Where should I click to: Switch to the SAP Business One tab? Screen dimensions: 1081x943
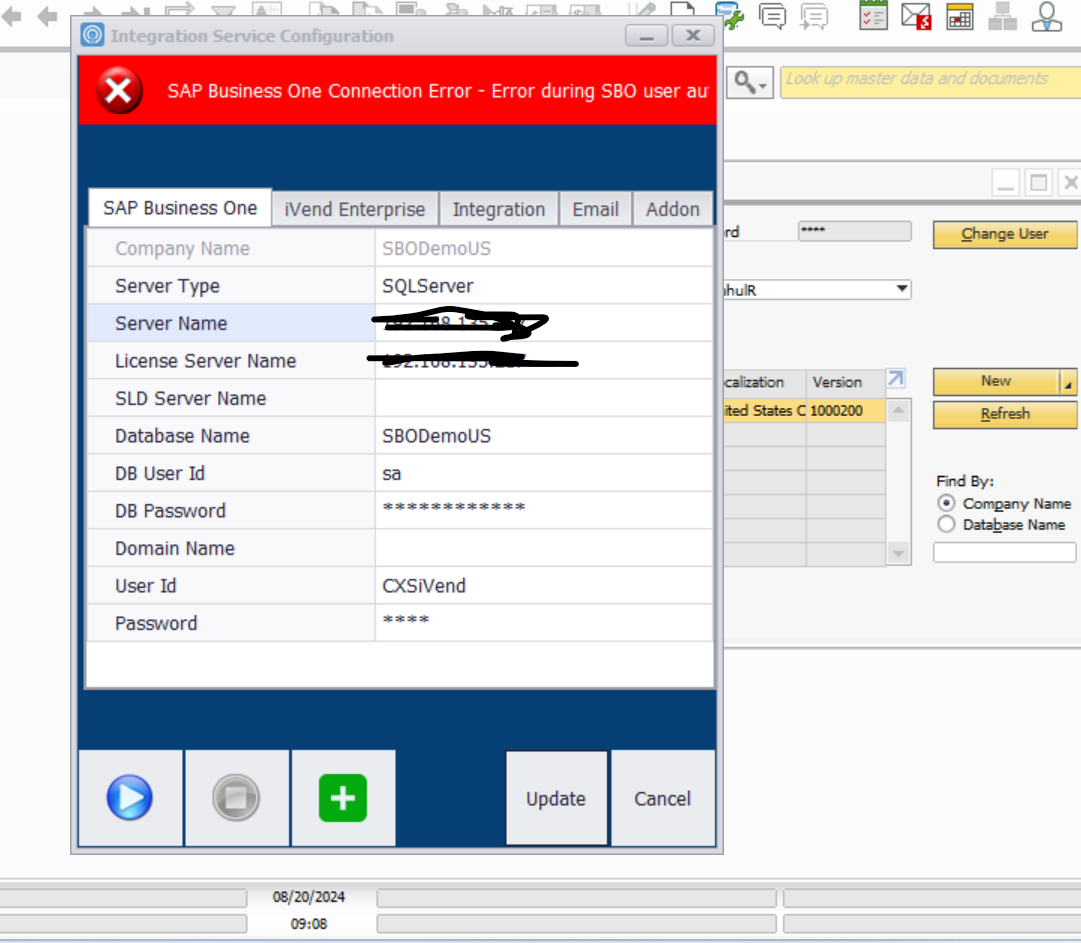(180, 207)
